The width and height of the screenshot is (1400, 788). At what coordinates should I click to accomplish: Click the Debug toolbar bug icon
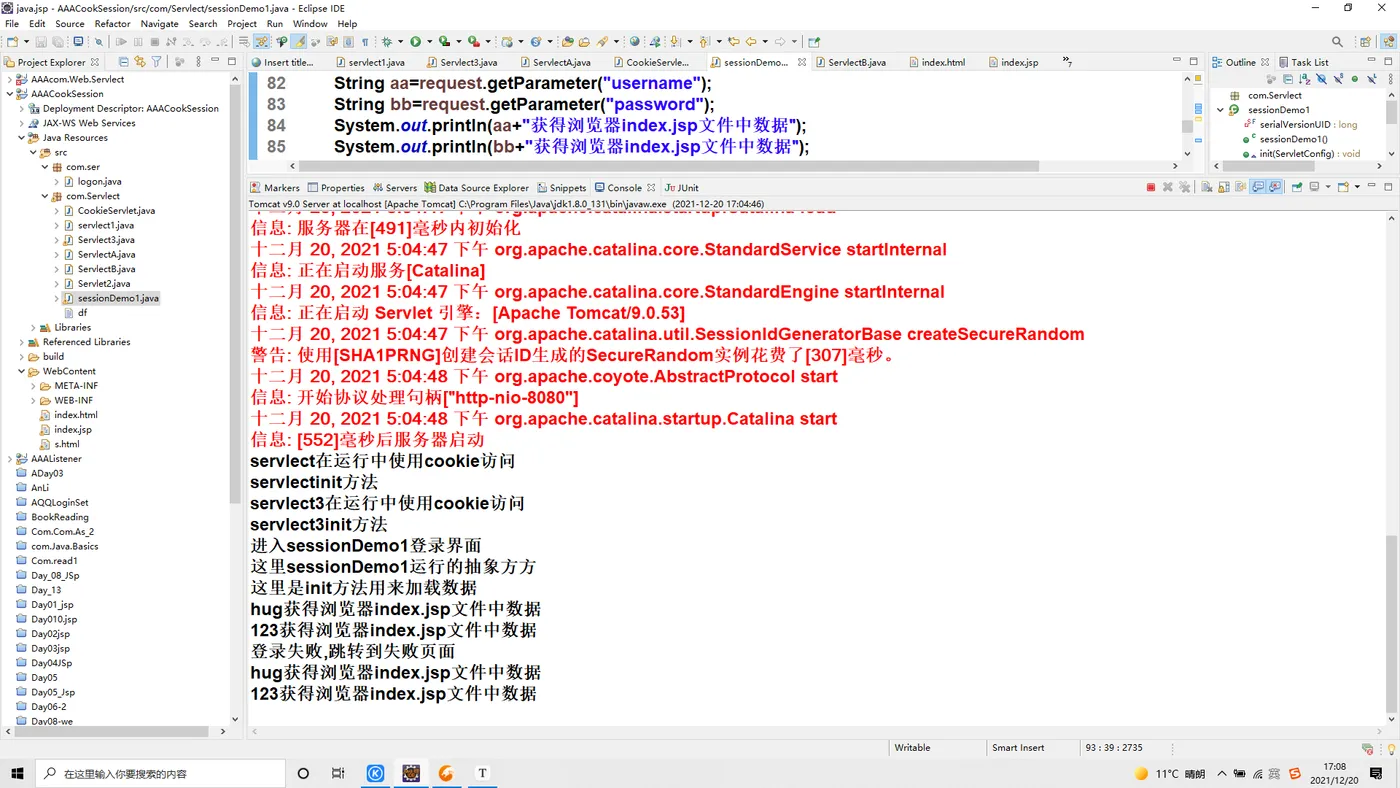387,42
